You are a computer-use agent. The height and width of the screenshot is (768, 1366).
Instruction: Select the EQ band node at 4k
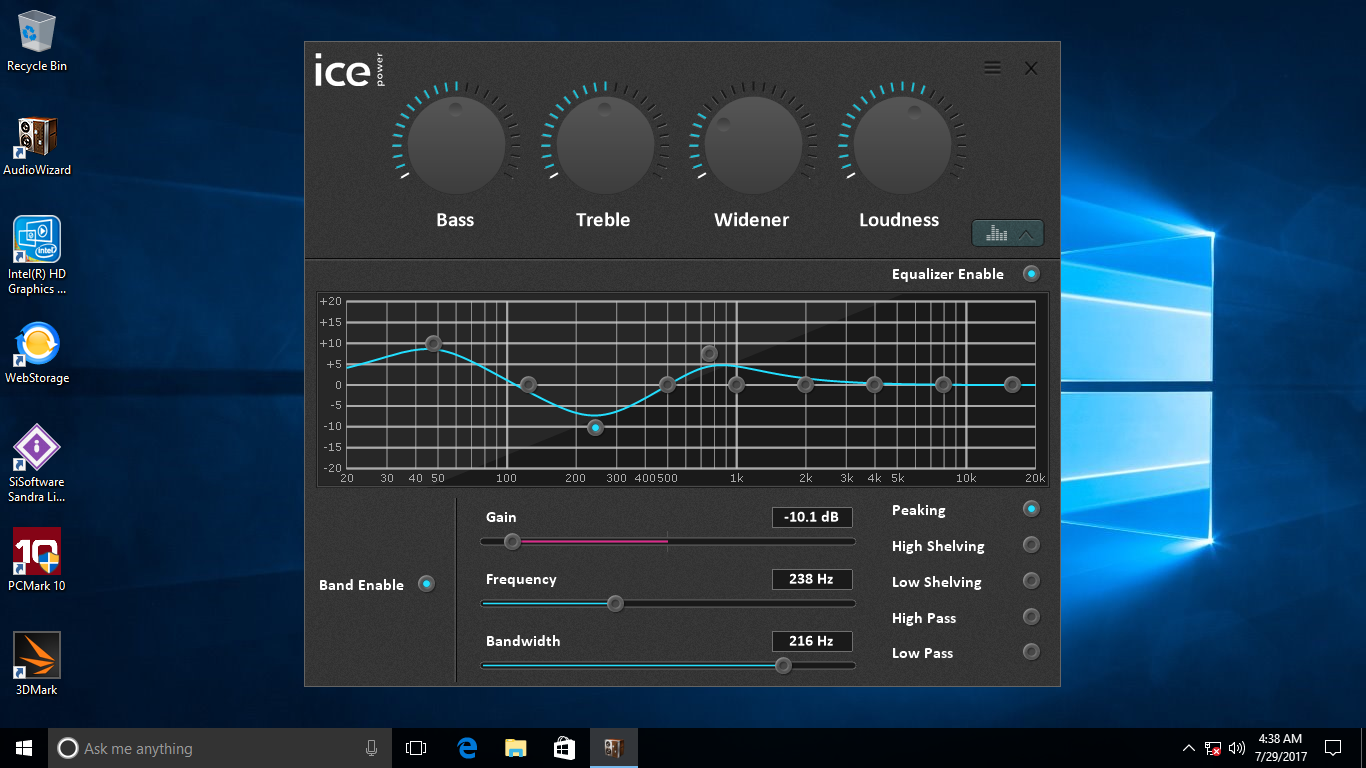coord(874,384)
